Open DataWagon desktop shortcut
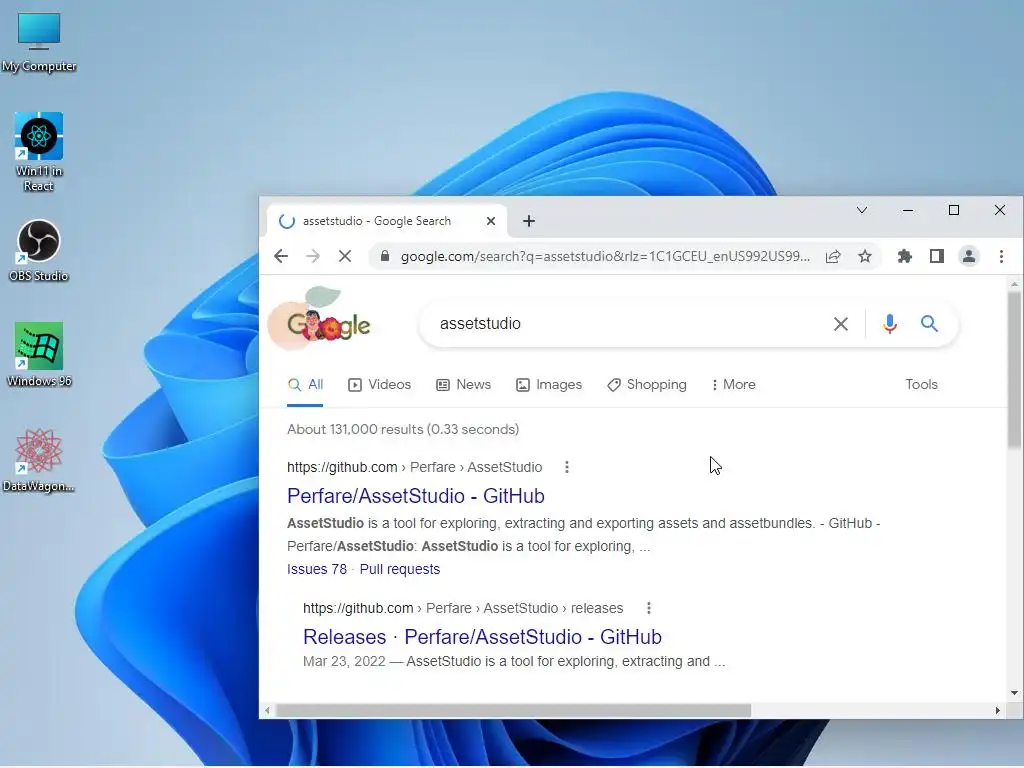 (x=39, y=460)
